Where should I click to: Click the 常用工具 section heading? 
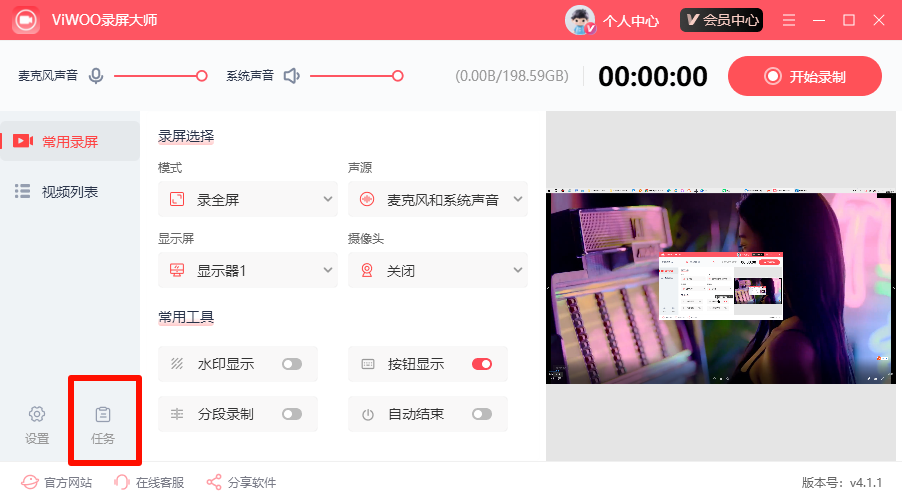(186, 317)
